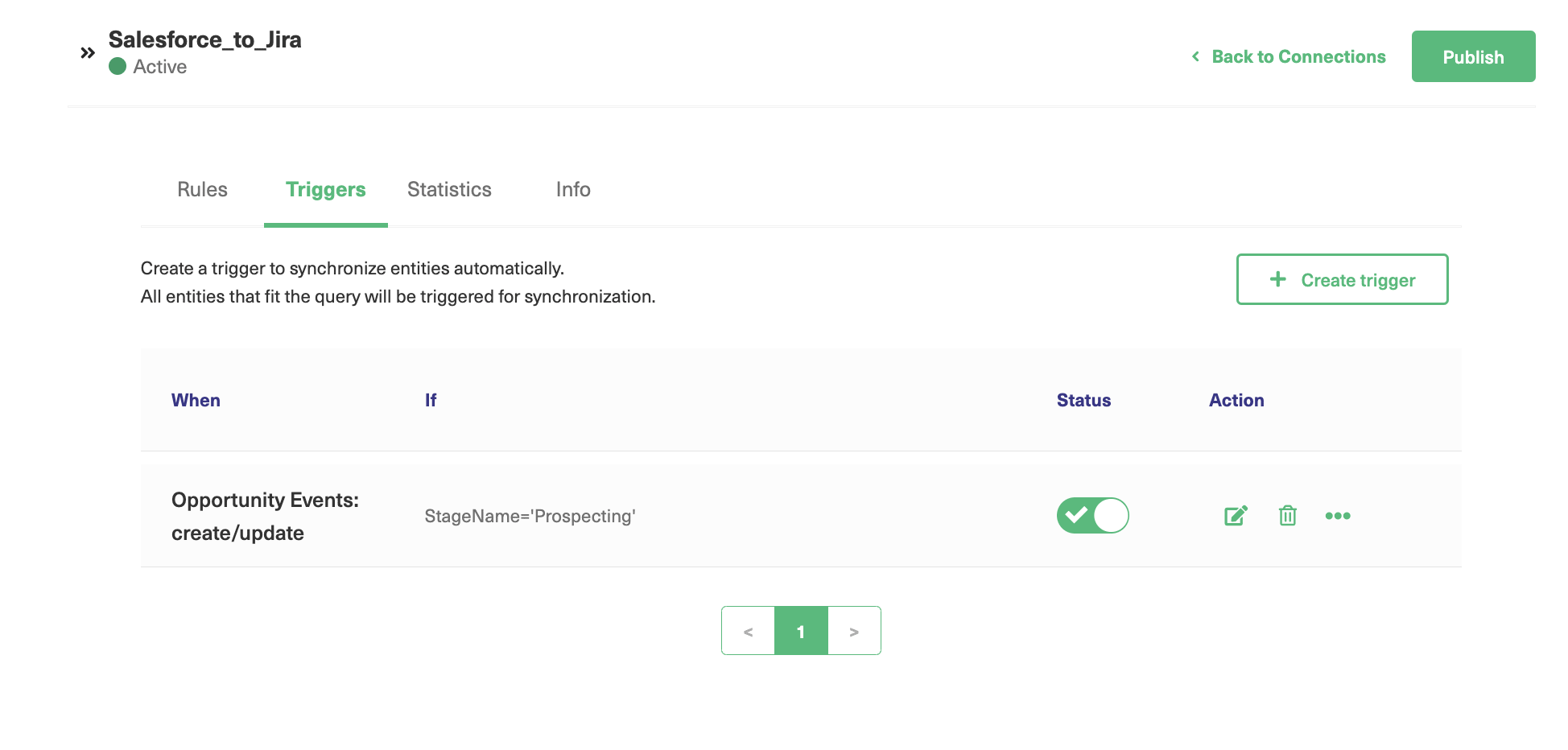This screenshot has width=1568, height=750.
Task: Switch to the Statistics tab
Action: 449,190
